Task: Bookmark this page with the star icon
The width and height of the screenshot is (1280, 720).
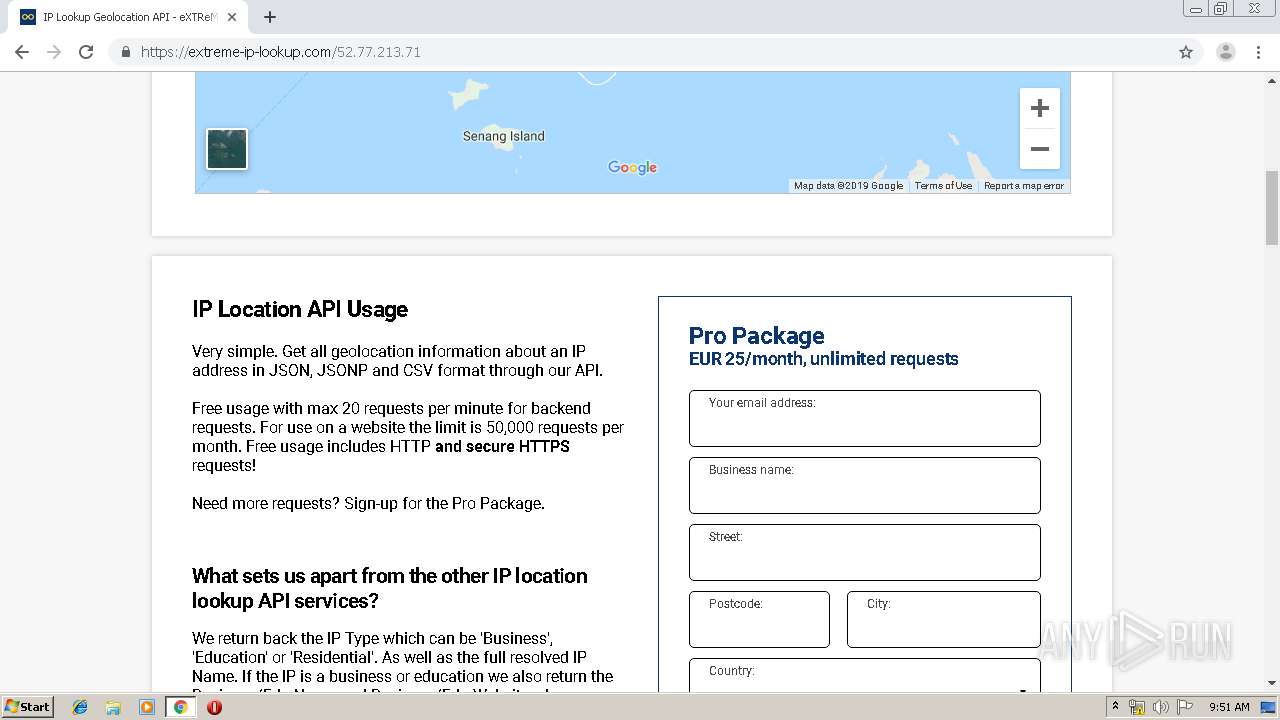Action: 1186,52
